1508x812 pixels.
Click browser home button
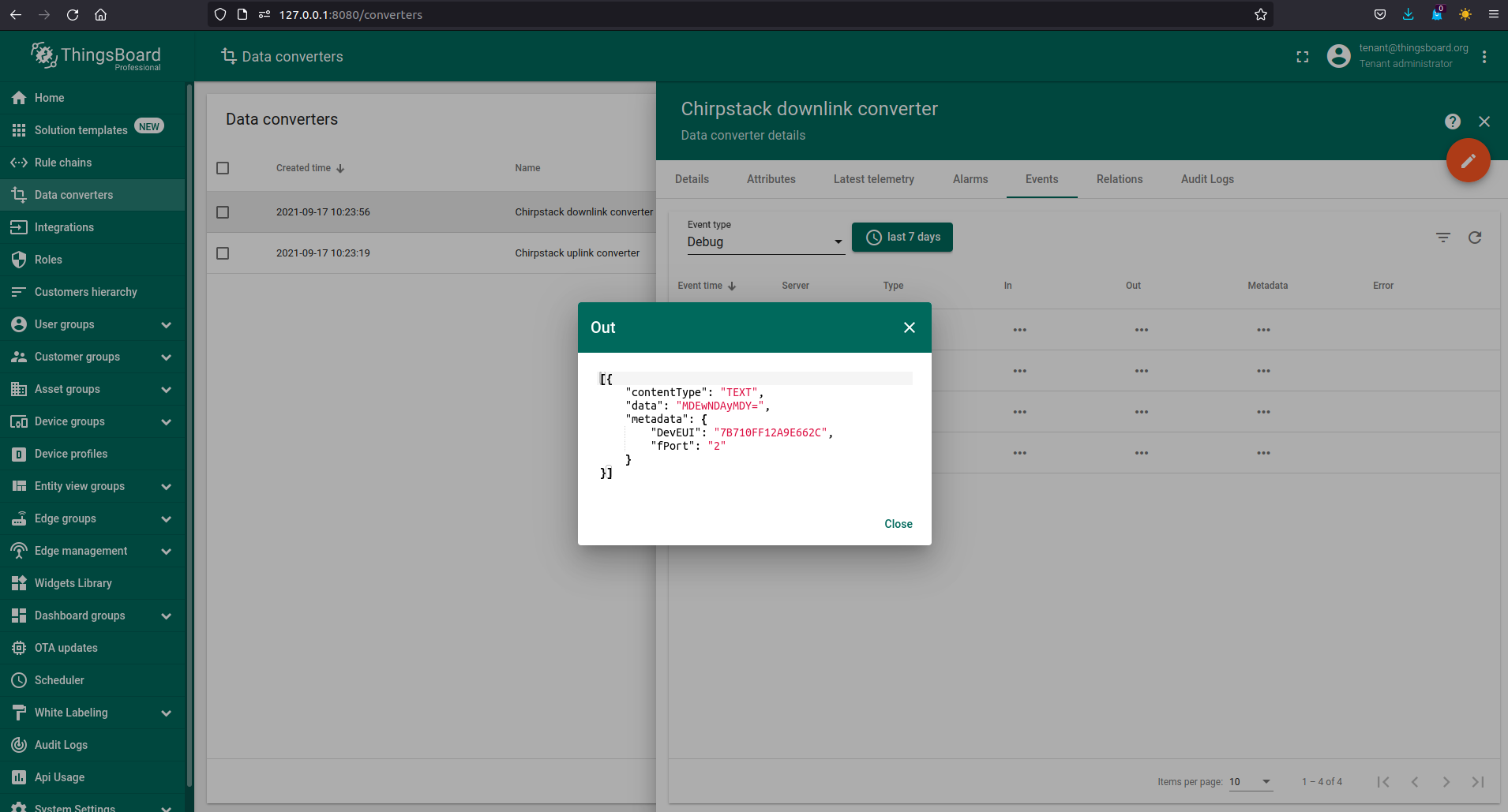[100, 14]
